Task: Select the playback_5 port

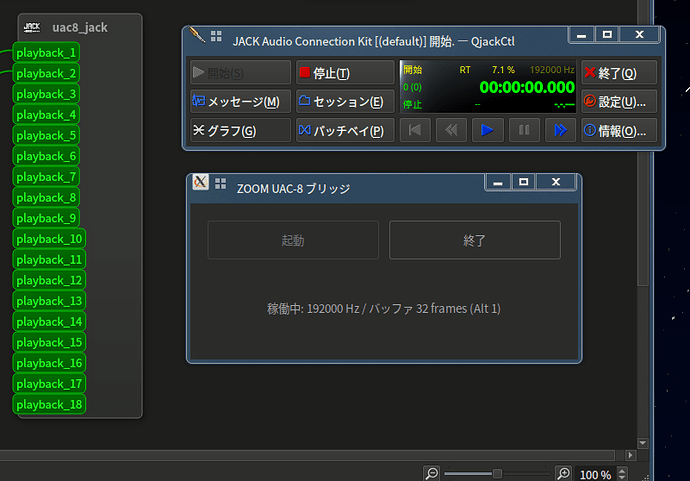Action: click(46, 136)
